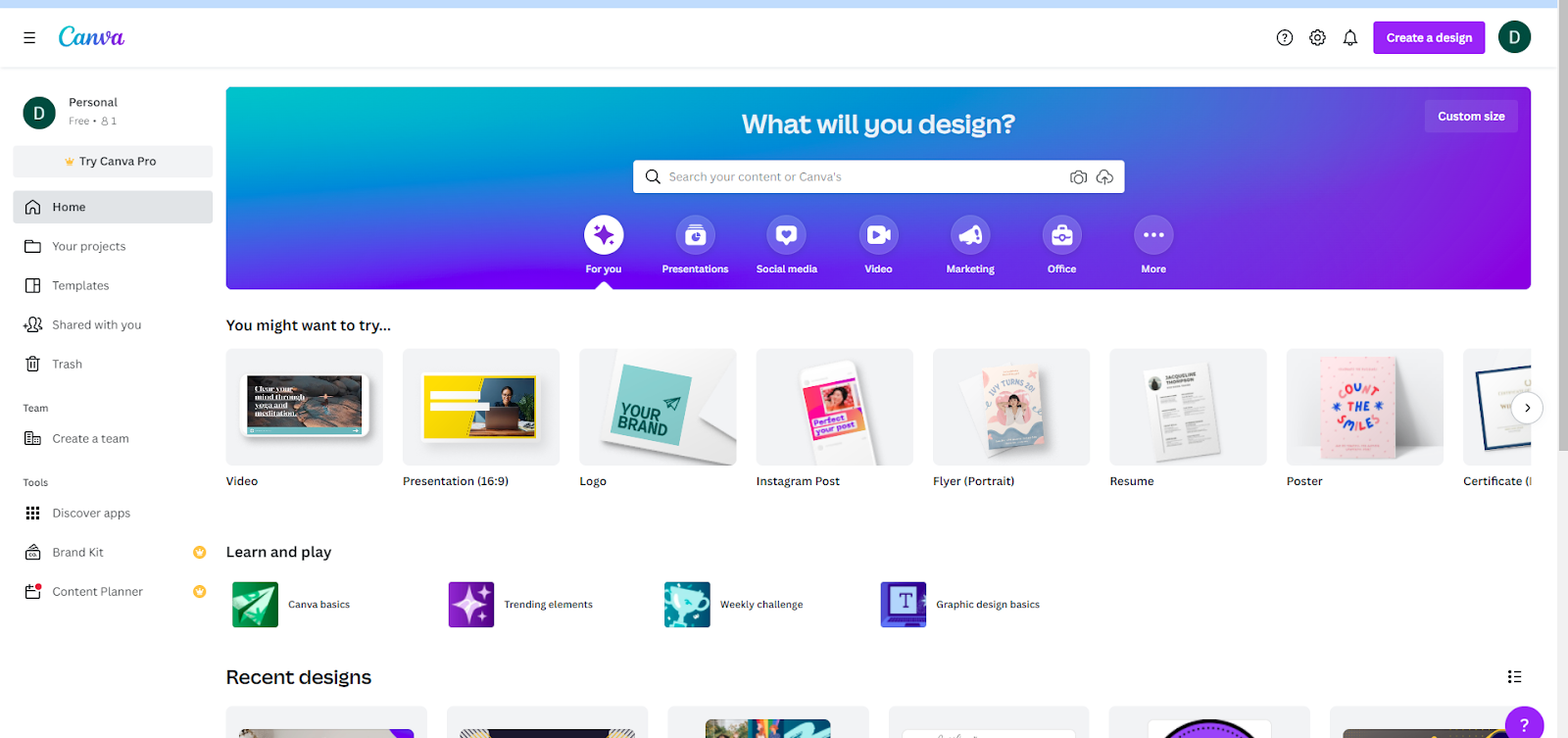Screen dimensions: 1568x738
Task: Select the Video category icon
Action: [x=878, y=235]
